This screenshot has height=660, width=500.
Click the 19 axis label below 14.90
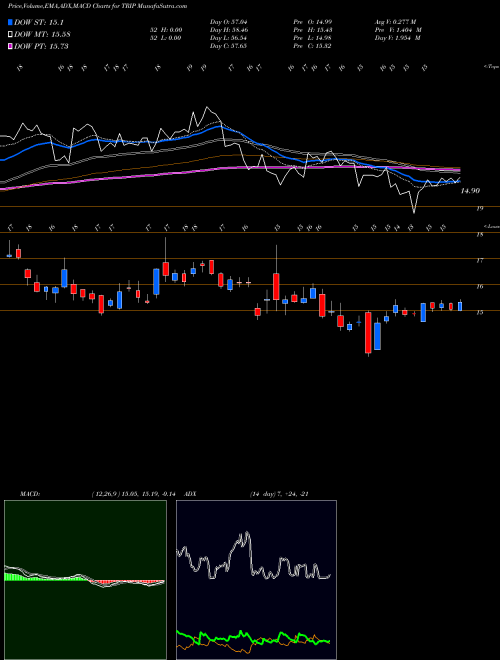point(479,208)
